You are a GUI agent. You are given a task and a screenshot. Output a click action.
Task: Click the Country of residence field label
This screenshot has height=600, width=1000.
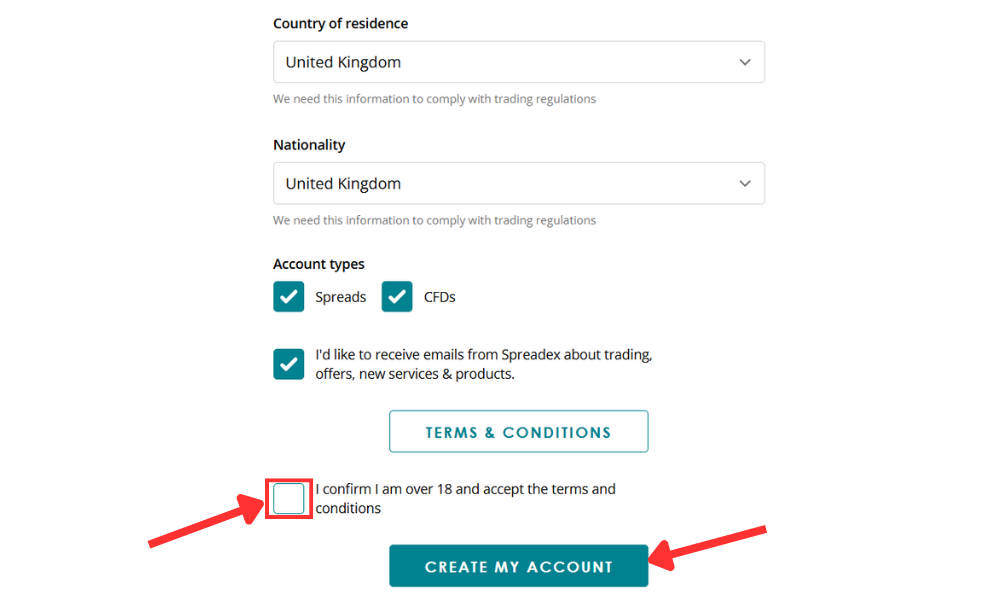coord(340,23)
